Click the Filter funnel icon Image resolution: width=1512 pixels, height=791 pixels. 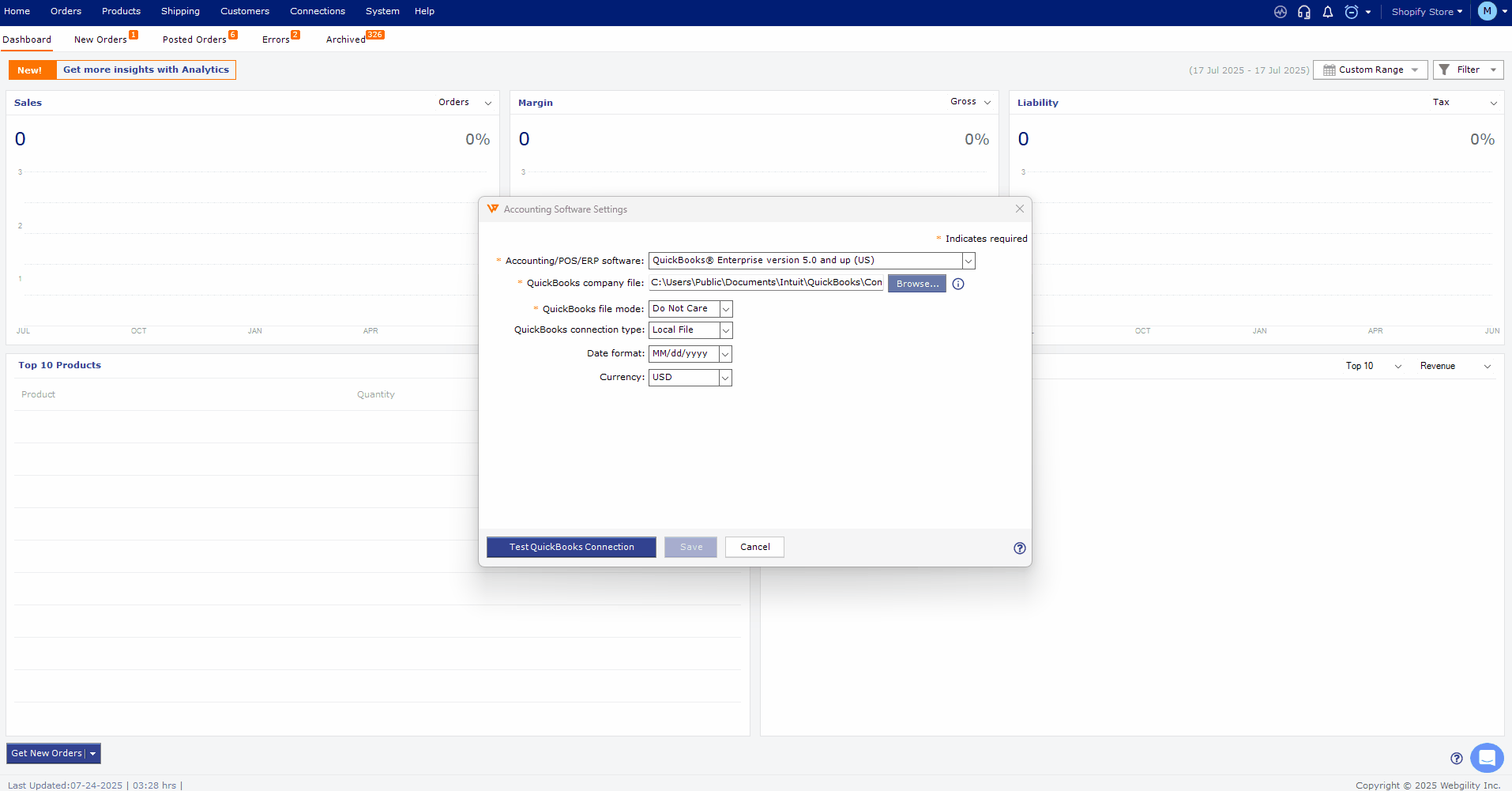[x=1444, y=70]
